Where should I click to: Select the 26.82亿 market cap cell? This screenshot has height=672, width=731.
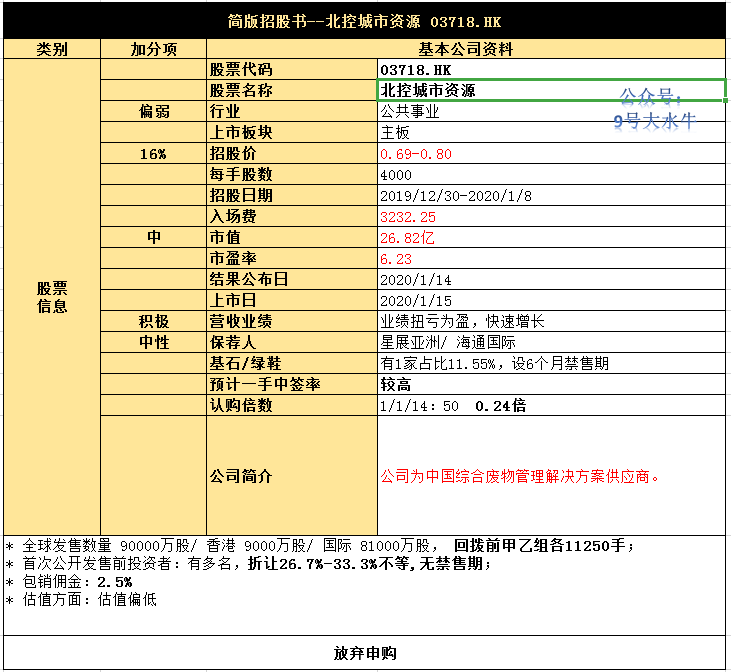552,237
